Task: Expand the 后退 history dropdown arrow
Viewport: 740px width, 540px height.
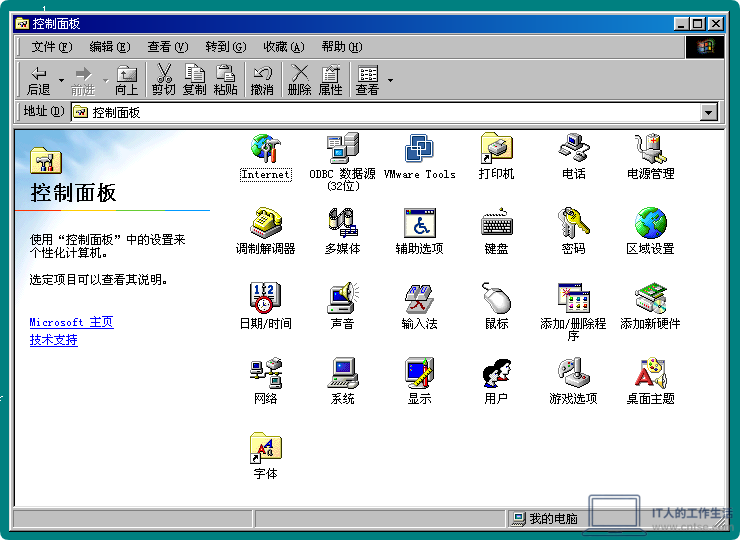Action: (61, 80)
